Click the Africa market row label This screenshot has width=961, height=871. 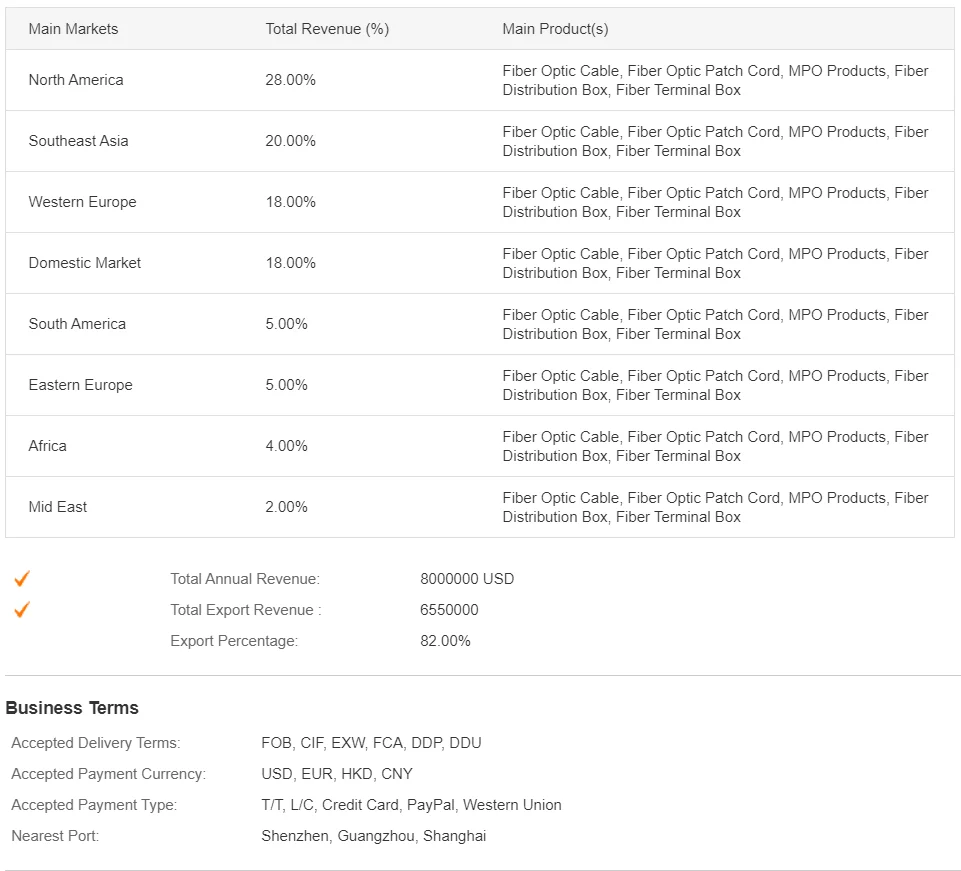pos(47,446)
